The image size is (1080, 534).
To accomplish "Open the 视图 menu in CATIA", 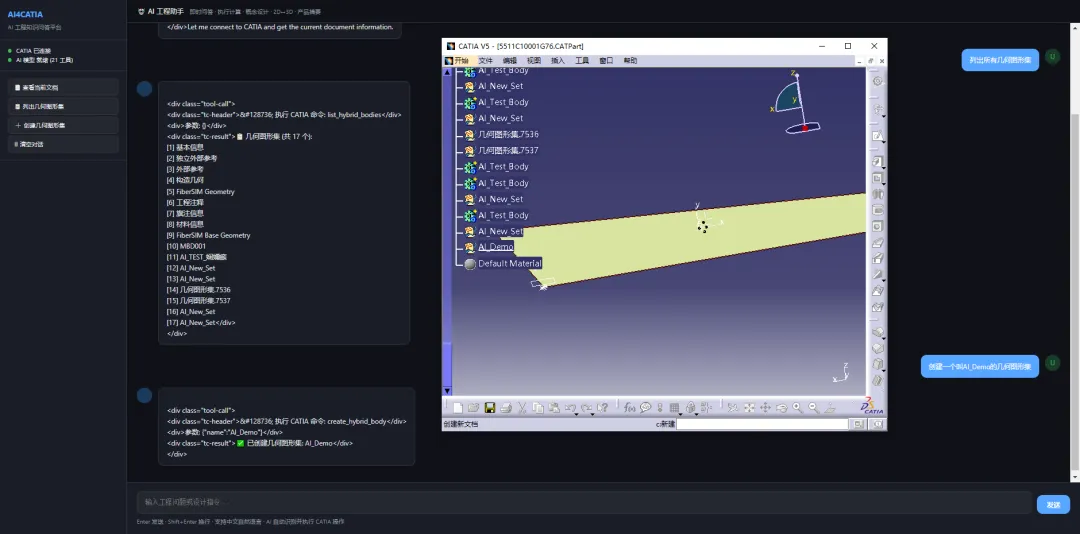I will click(x=534, y=61).
